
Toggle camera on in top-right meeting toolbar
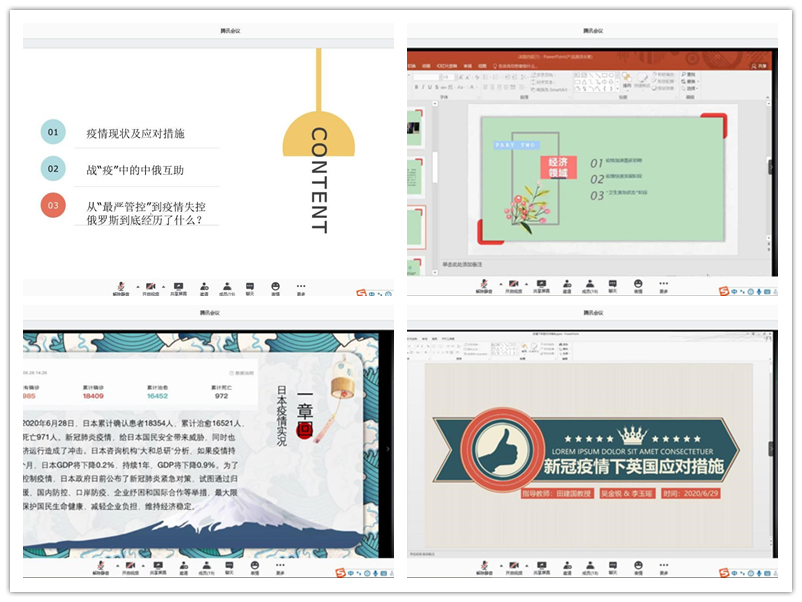[512, 285]
